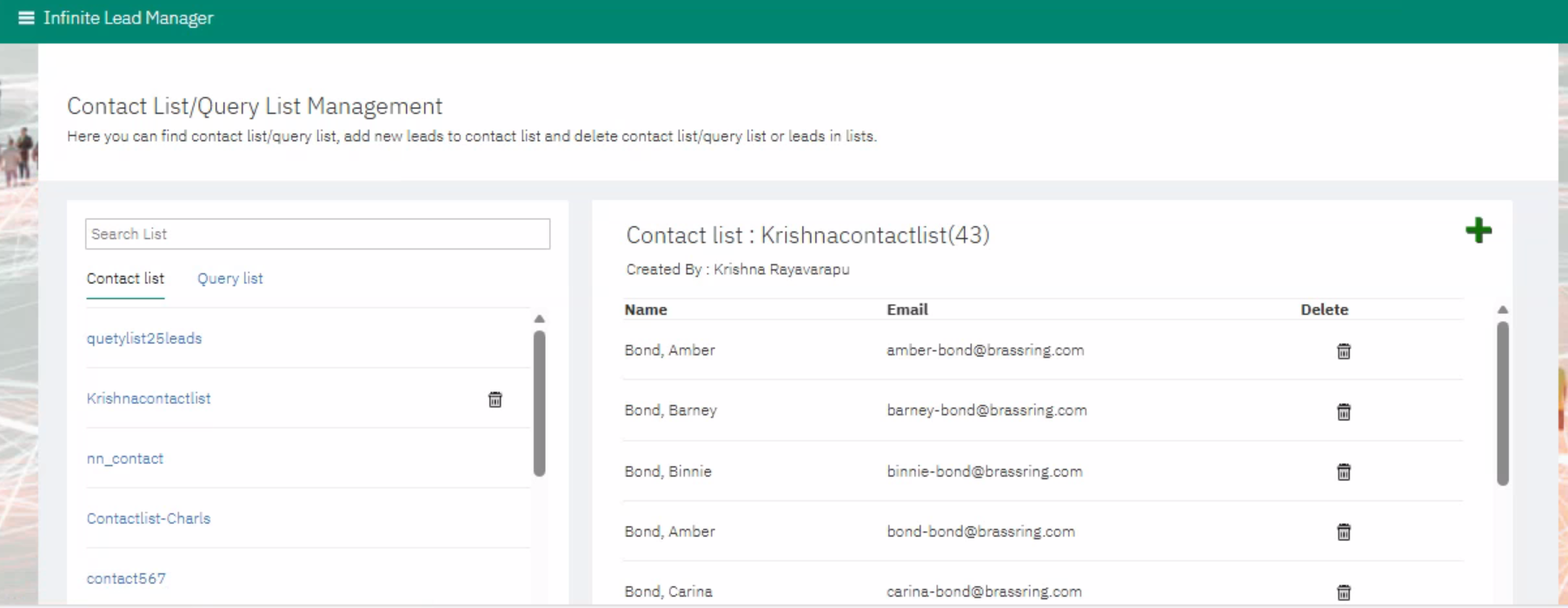The image size is (1568, 608).
Task: Click the leads table scrollbar thumb
Action: 1502,402
